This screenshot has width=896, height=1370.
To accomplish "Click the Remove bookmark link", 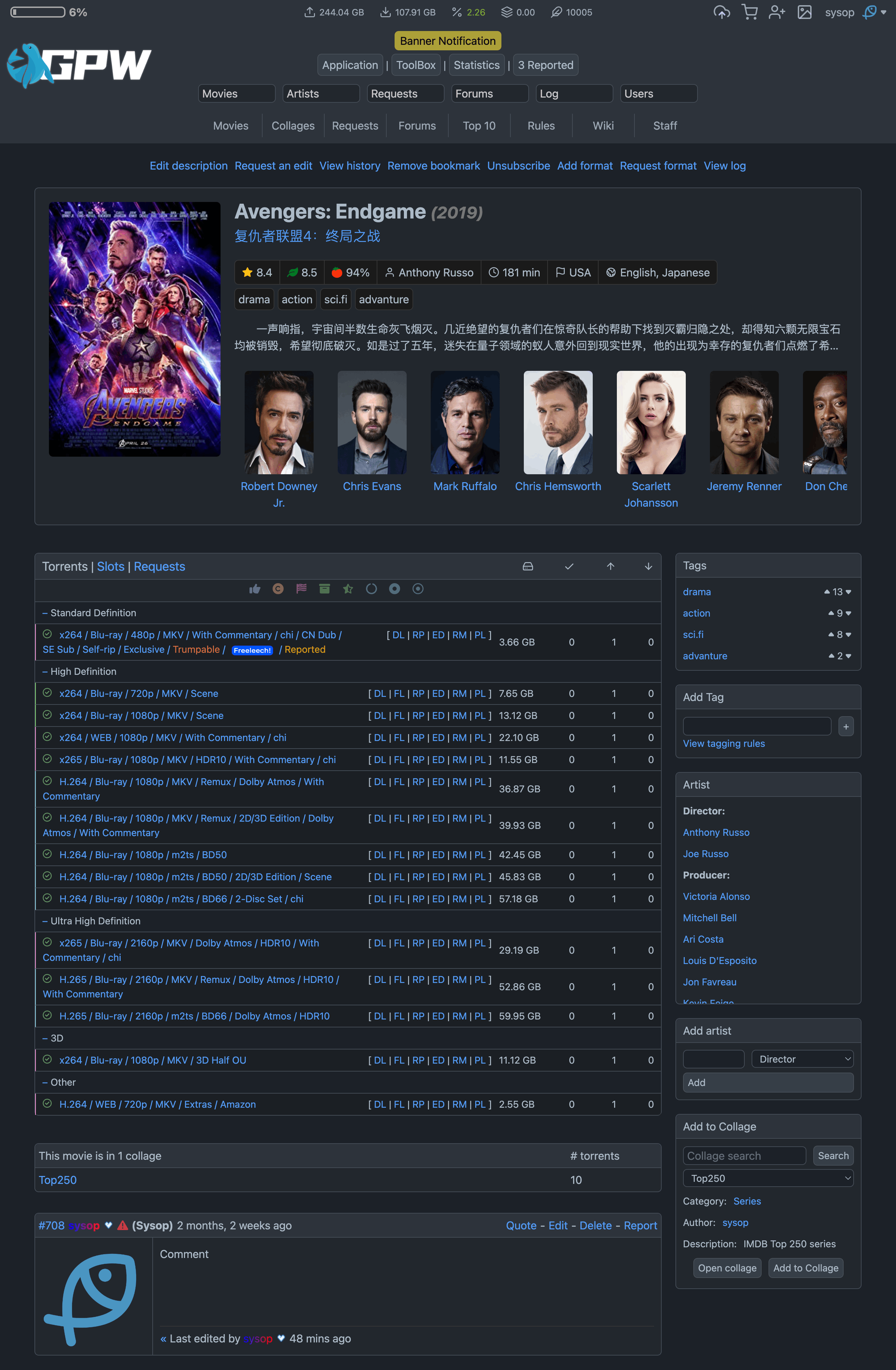I will (x=433, y=166).
